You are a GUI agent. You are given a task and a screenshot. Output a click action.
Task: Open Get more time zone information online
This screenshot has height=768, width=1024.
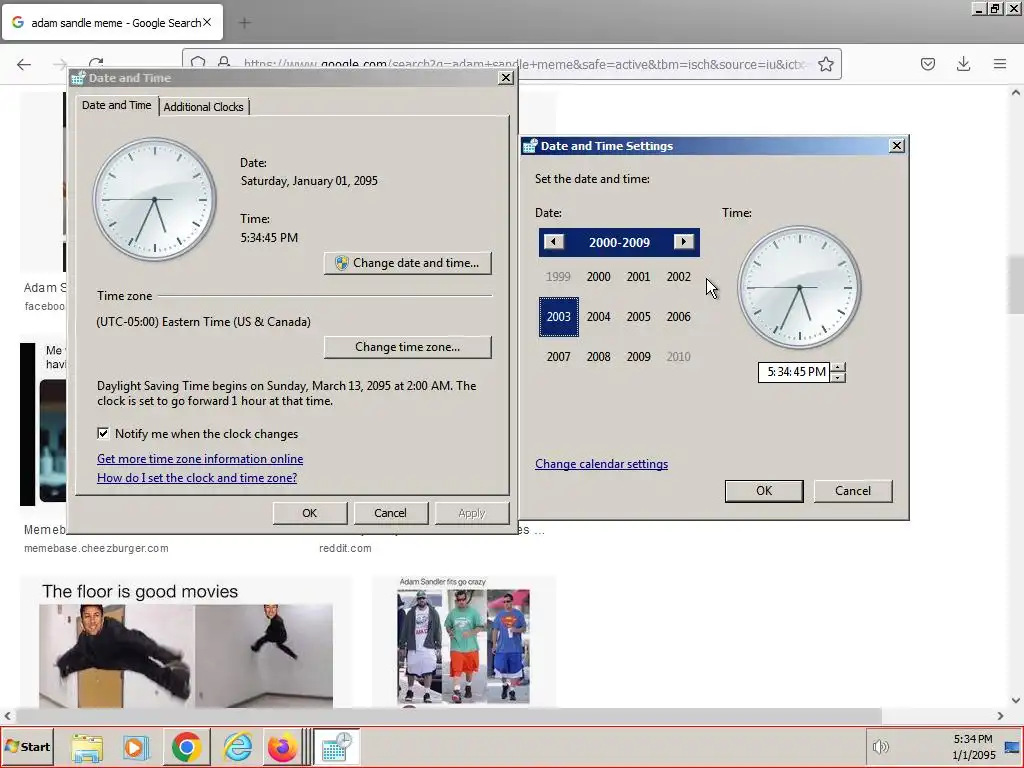(x=200, y=458)
